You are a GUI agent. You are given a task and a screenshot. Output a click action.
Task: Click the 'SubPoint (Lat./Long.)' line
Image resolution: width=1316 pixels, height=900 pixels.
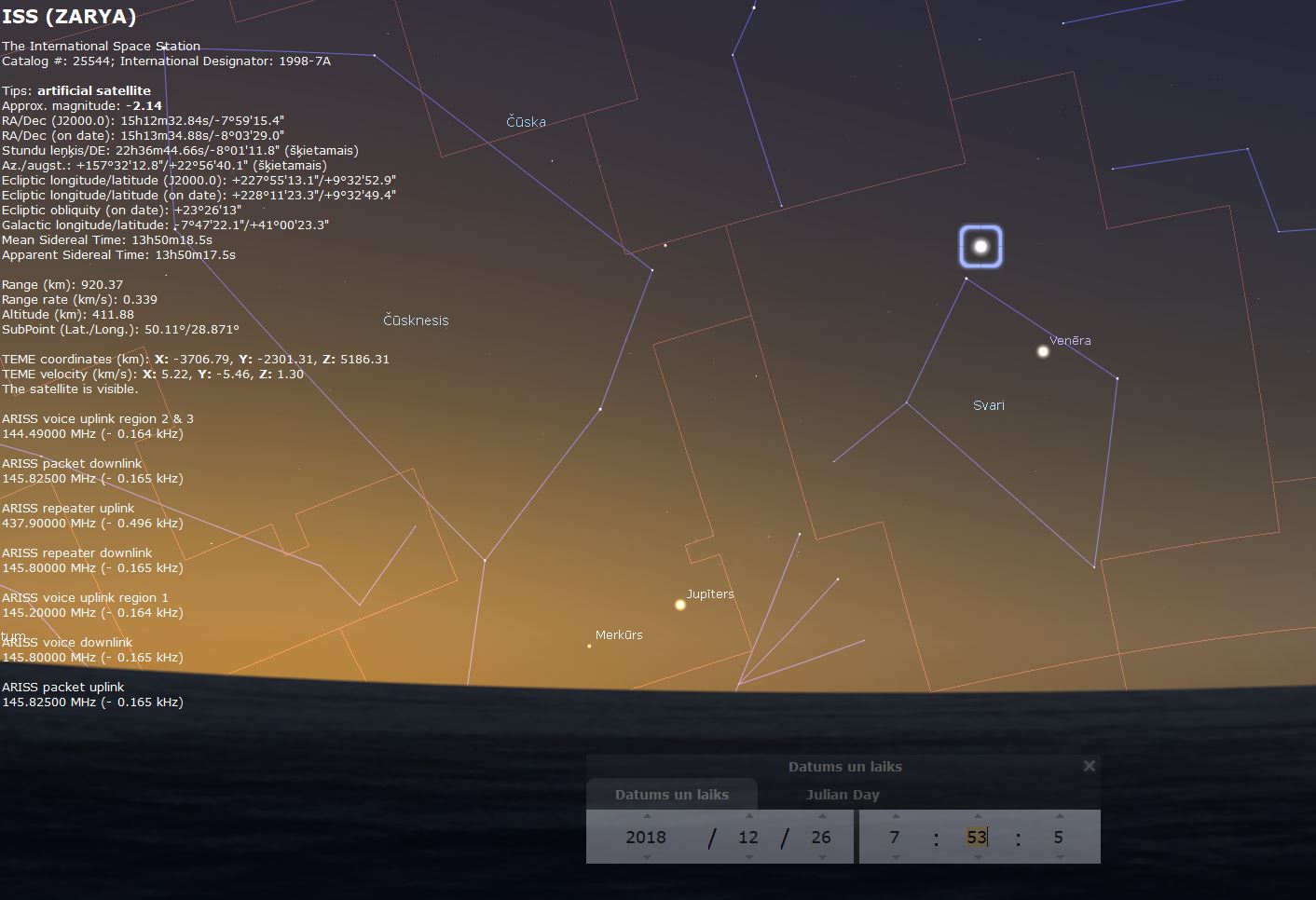pos(120,329)
